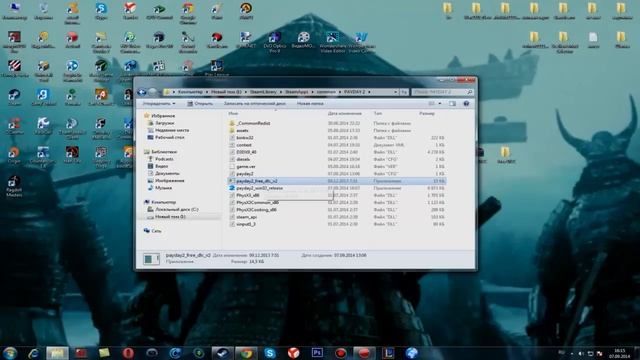
Task: Open the Упорядочить dropdown menu
Action: click(159, 104)
